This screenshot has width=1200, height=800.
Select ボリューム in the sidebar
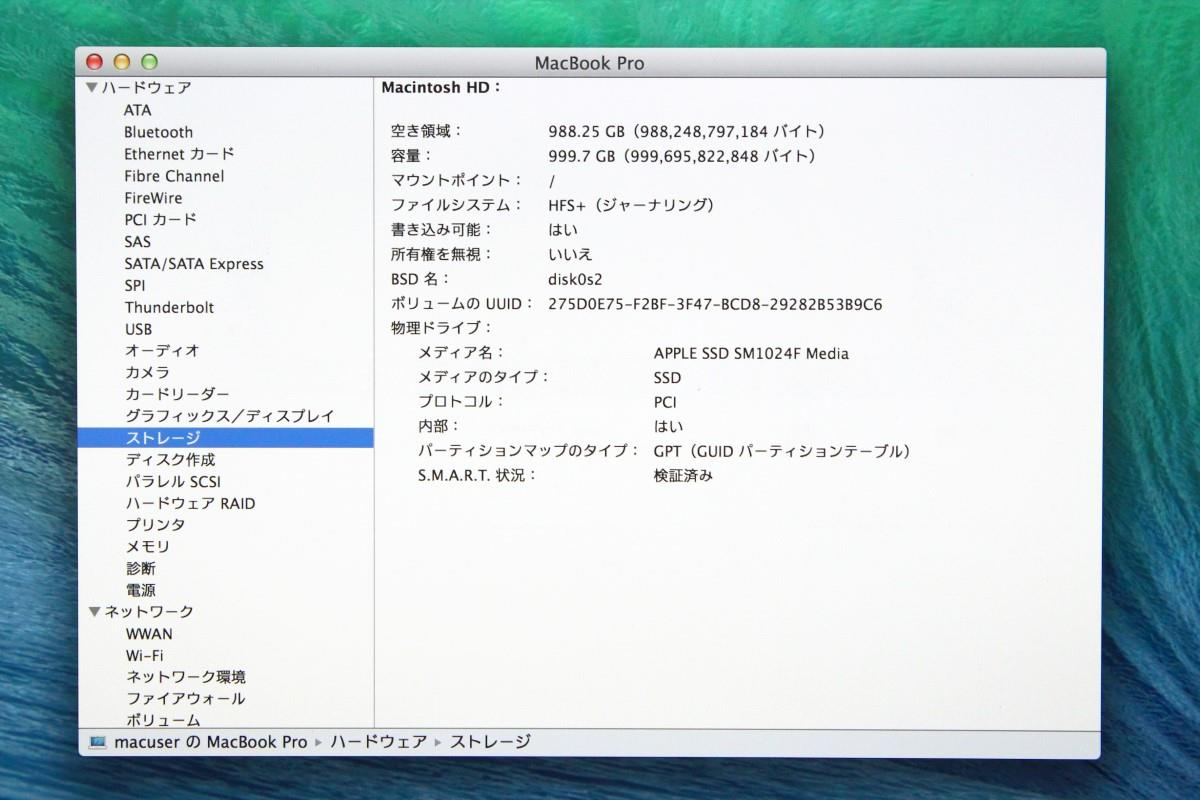(x=163, y=720)
